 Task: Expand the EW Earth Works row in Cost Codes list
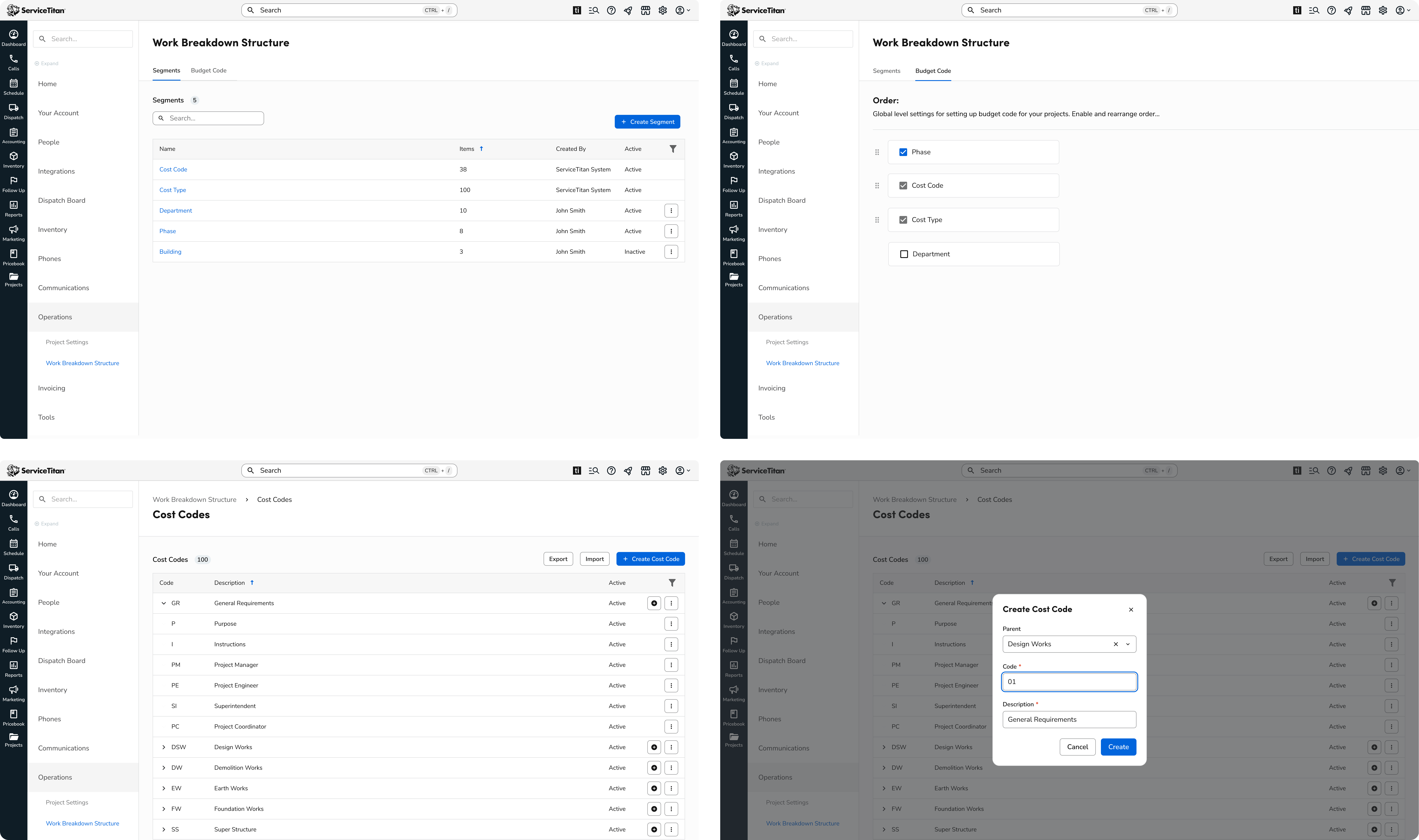tap(164, 789)
